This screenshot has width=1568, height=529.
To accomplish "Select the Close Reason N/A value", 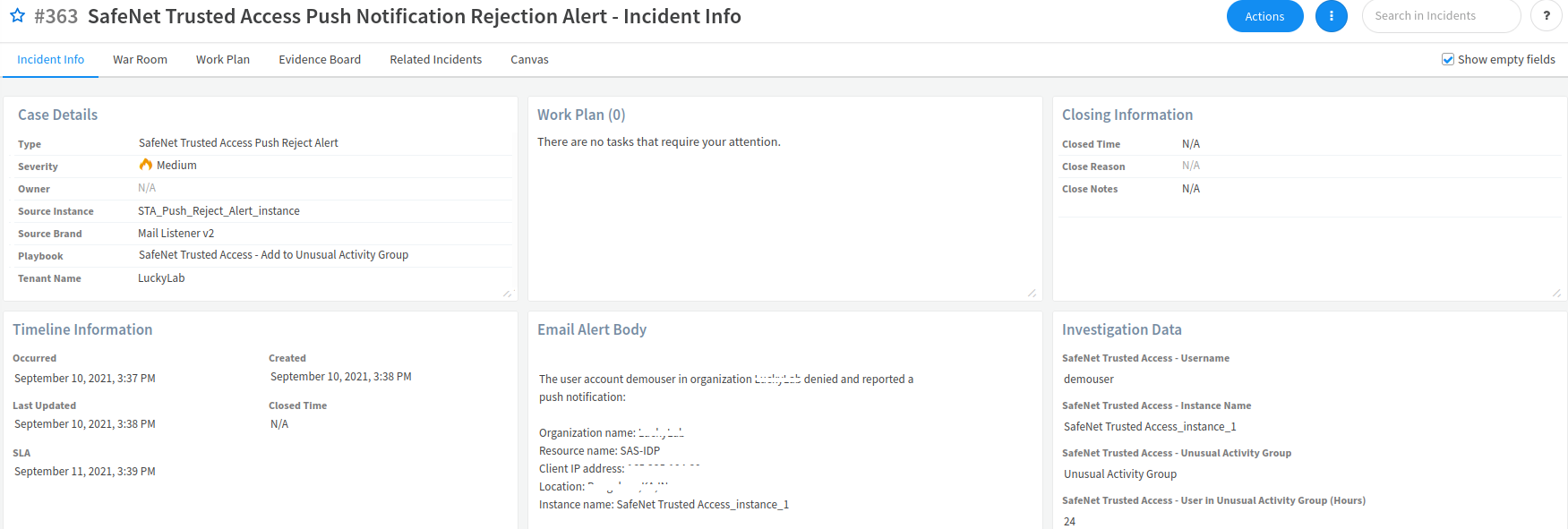I will pos(1191,166).
